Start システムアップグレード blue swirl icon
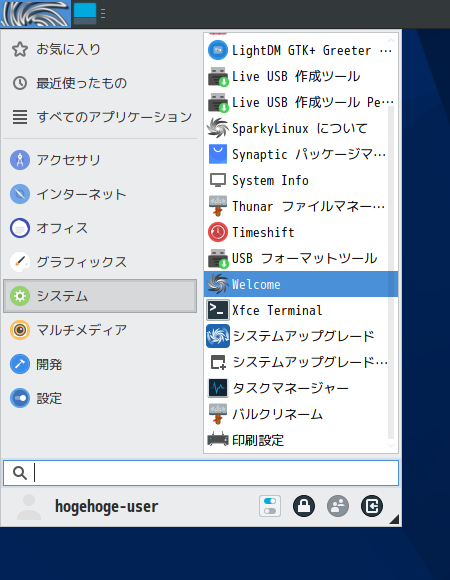Image resolution: width=450 pixels, height=580 pixels. coord(218,336)
